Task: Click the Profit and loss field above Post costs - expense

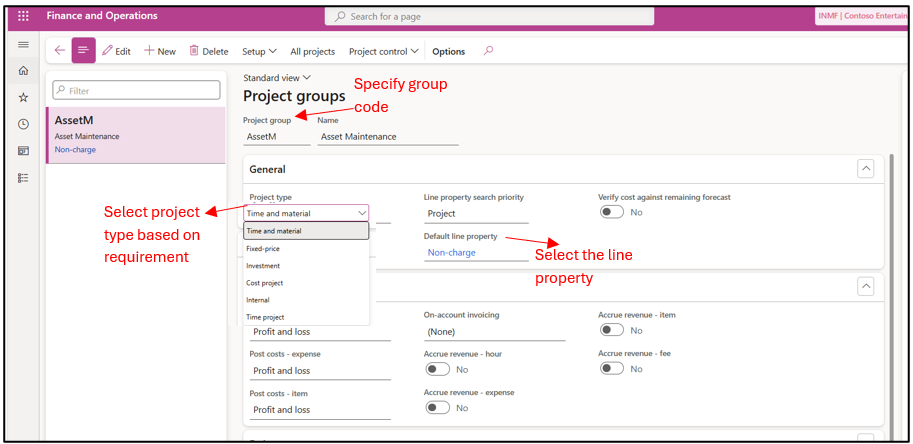Action: (320, 332)
